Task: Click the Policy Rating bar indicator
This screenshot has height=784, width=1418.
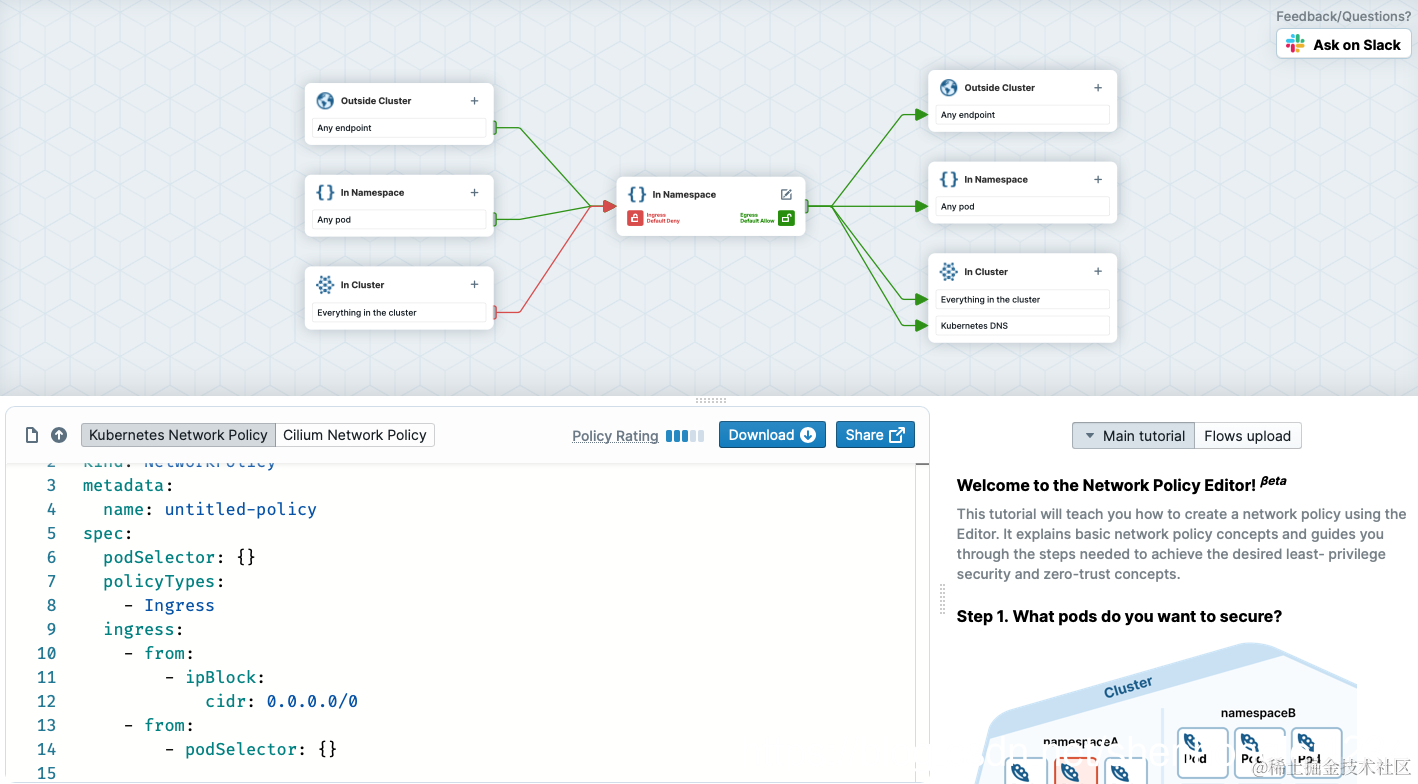Action: tap(685, 436)
